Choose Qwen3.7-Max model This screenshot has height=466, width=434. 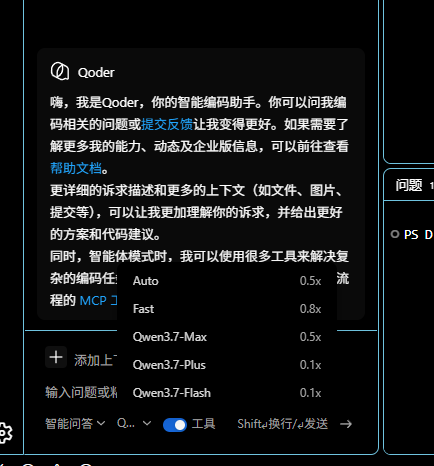coord(227,337)
